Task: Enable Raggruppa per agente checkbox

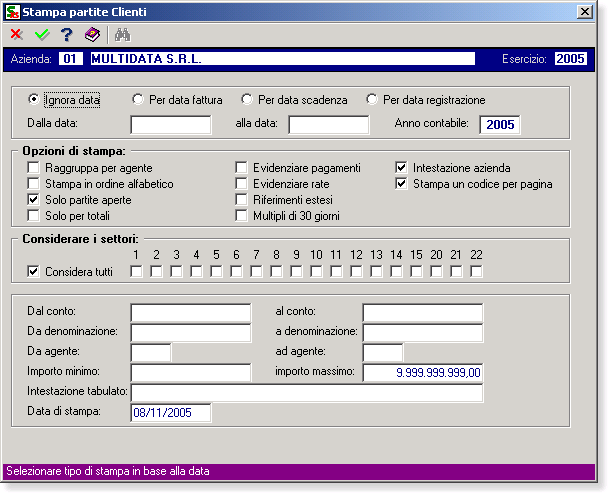Action: 33,168
